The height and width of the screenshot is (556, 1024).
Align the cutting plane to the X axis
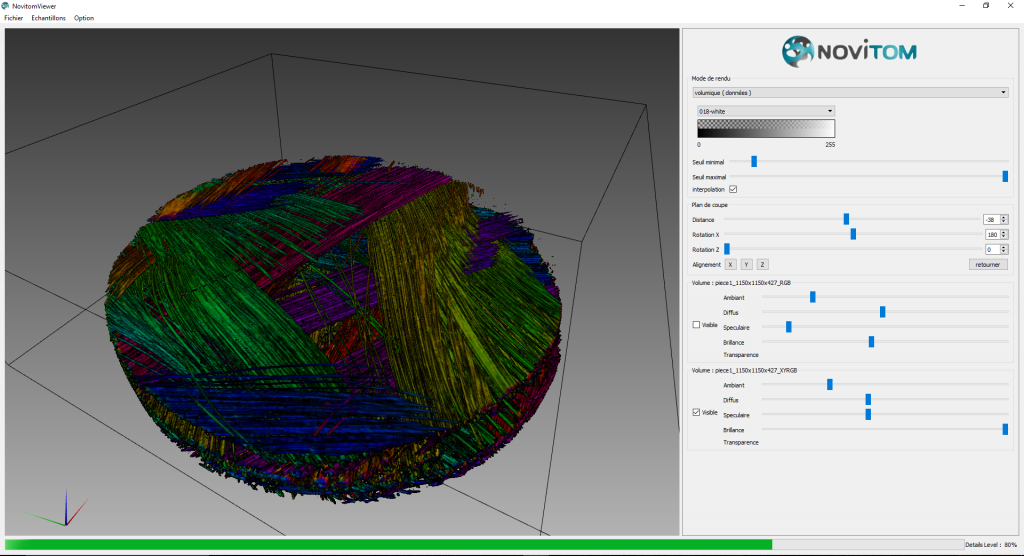[731, 264]
